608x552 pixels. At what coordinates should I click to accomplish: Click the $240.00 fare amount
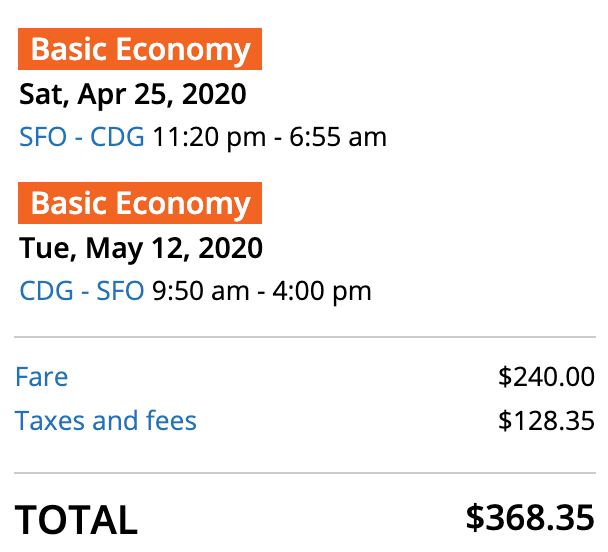click(x=546, y=377)
